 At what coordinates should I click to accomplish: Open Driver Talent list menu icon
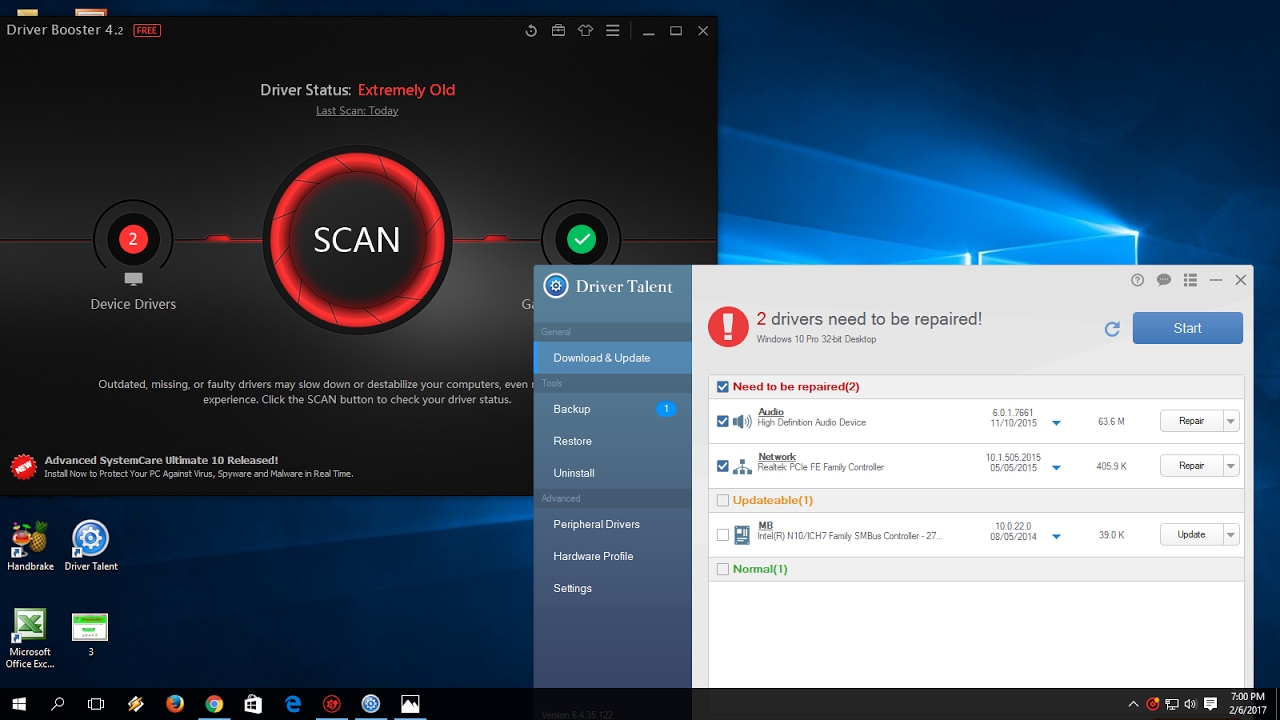[1190, 280]
